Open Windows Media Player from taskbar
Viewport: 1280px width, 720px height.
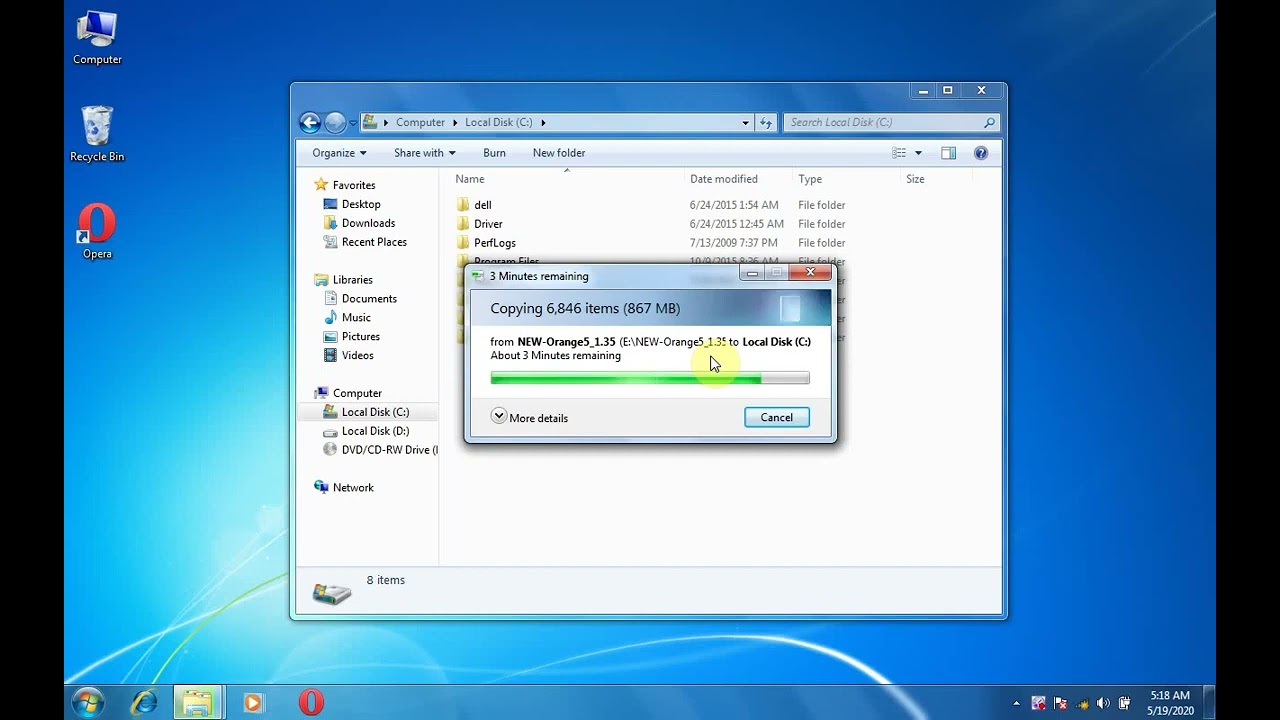[x=253, y=703]
